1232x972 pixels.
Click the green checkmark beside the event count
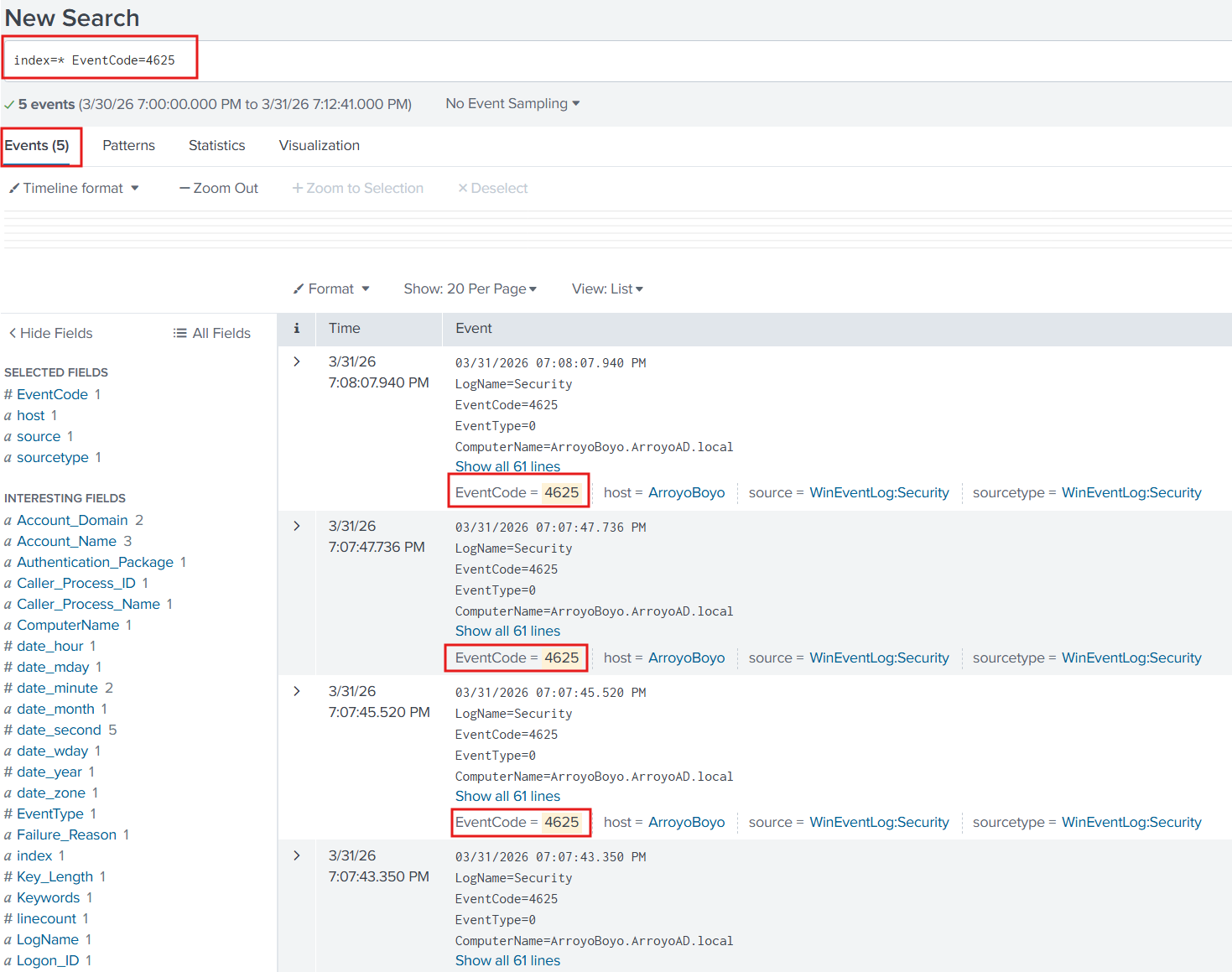8,104
